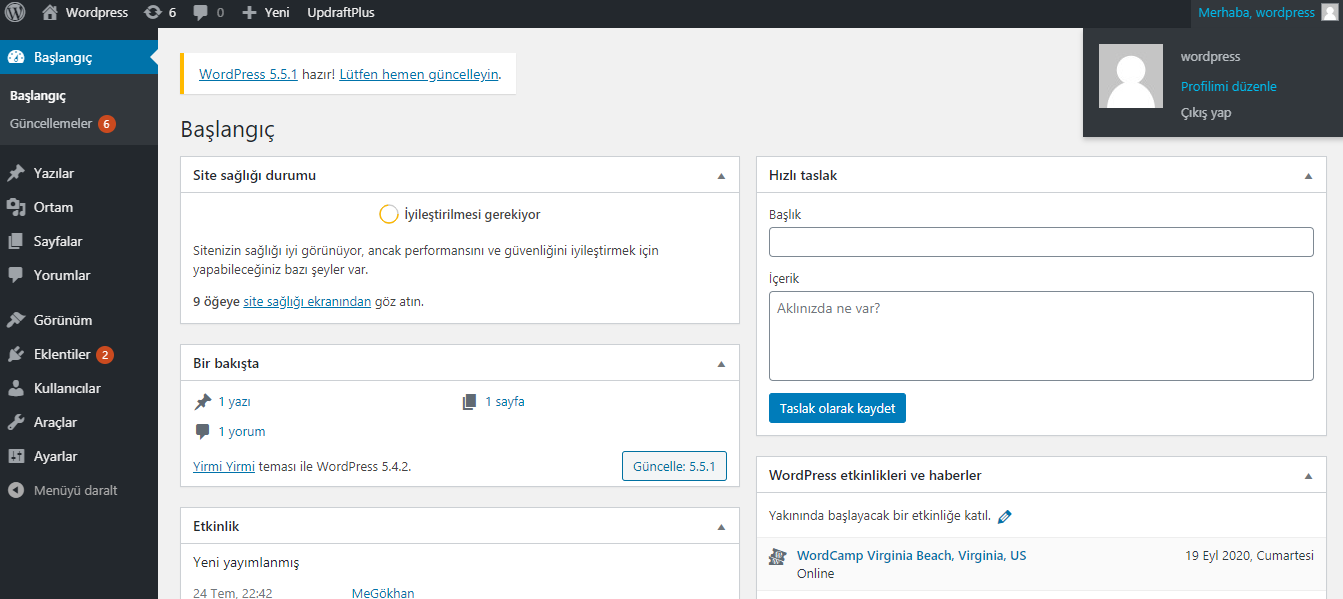
Task: Click the comment icon beside 1 yorum
Action: click(x=203, y=432)
